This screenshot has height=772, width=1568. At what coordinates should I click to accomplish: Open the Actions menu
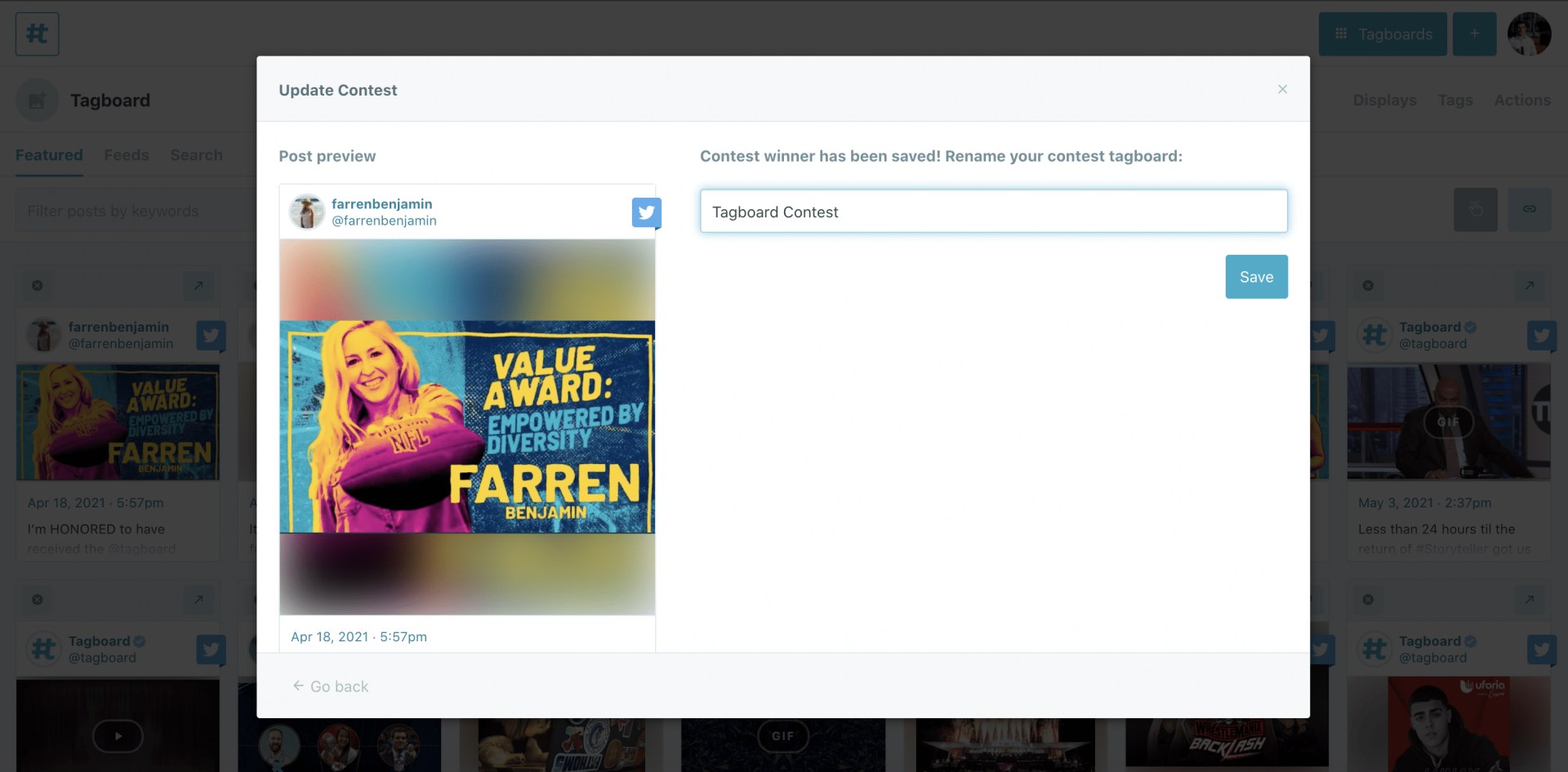pos(1522,100)
